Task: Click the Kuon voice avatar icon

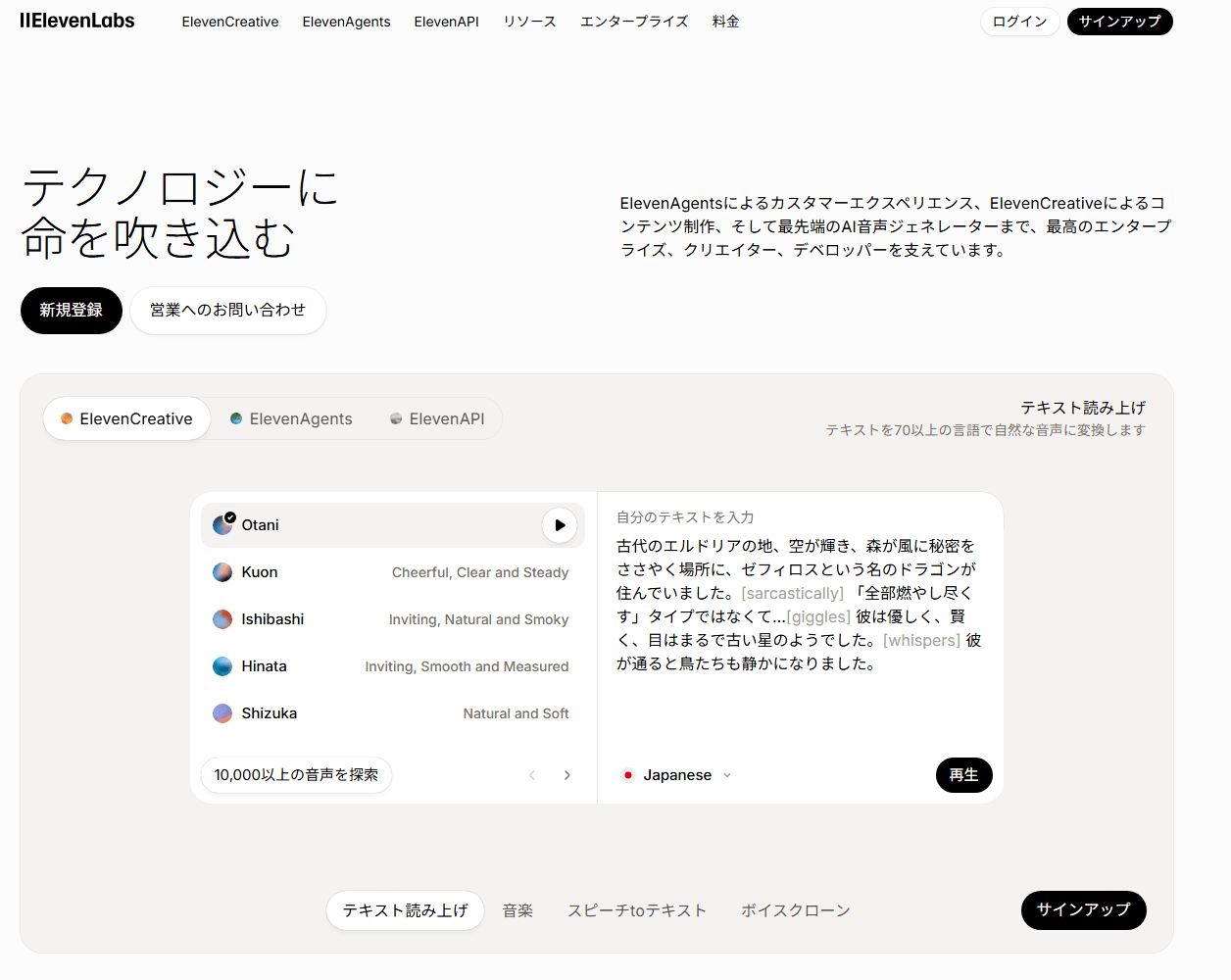Action: coord(222,572)
